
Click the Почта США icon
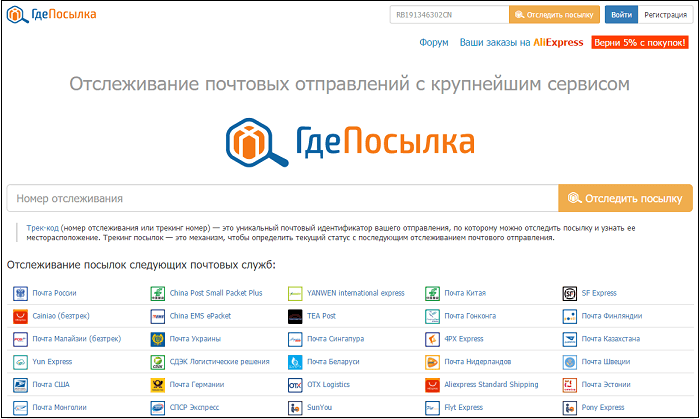[20, 385]
